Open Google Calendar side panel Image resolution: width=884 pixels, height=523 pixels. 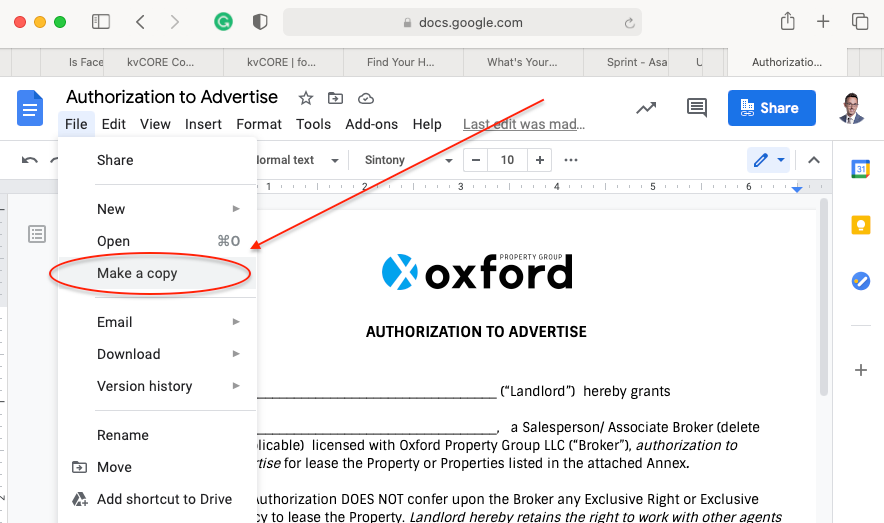pos(860,169)
